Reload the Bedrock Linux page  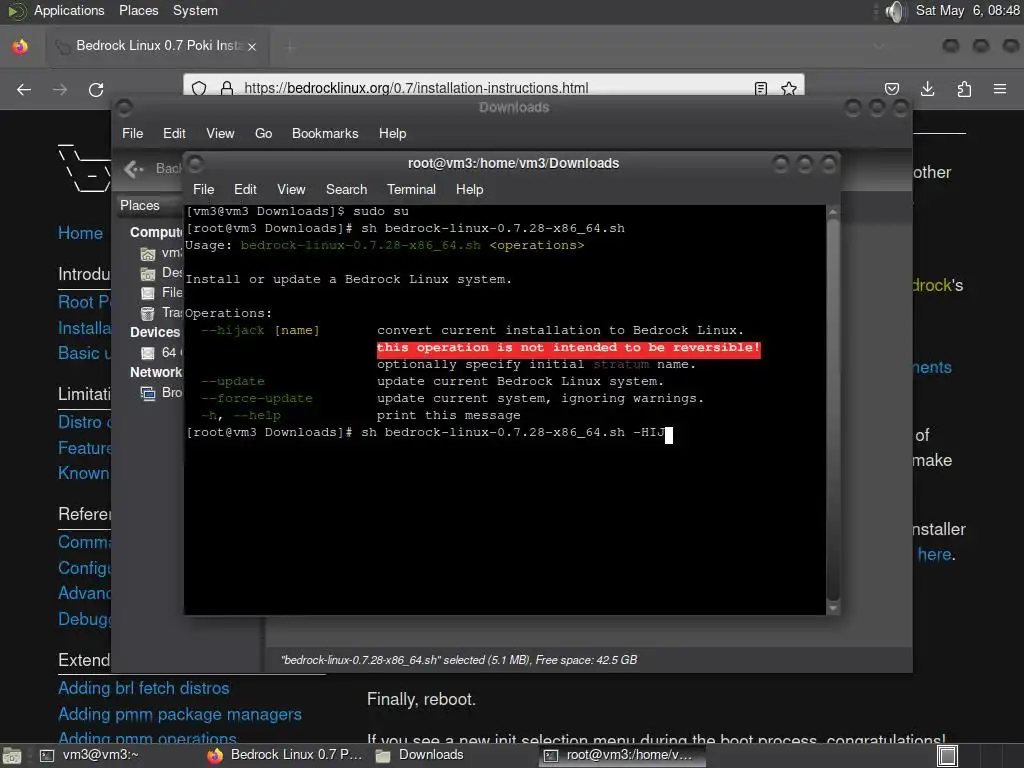coord(96,89)
